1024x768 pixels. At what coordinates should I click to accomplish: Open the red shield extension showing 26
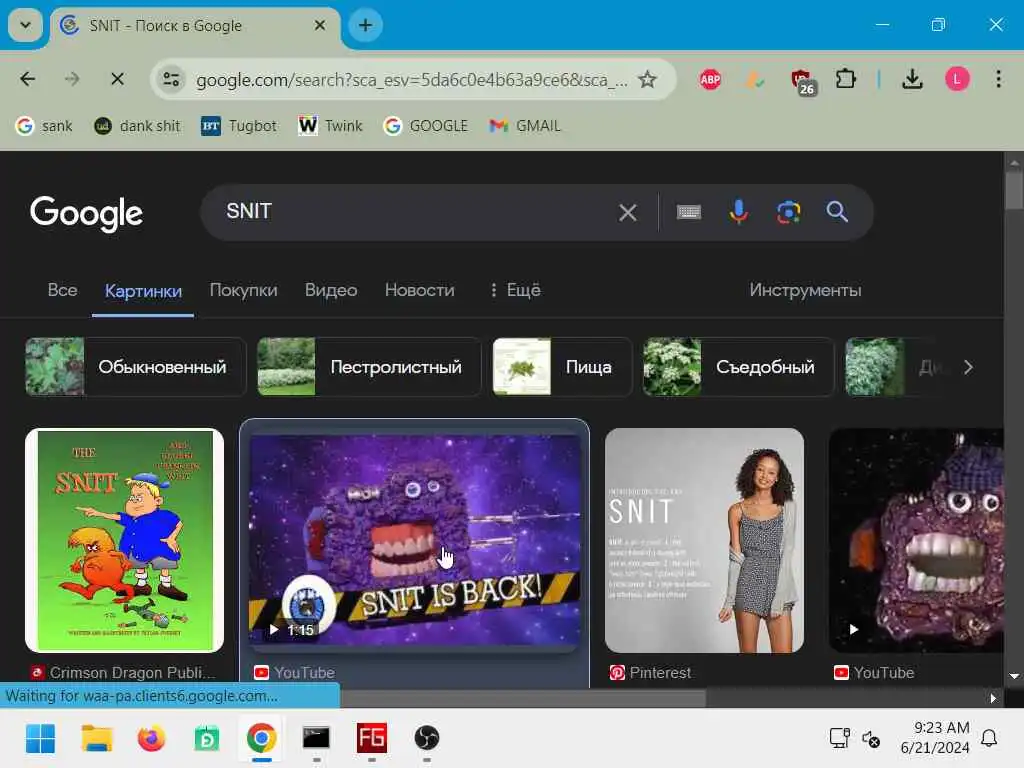click(803, 82)
